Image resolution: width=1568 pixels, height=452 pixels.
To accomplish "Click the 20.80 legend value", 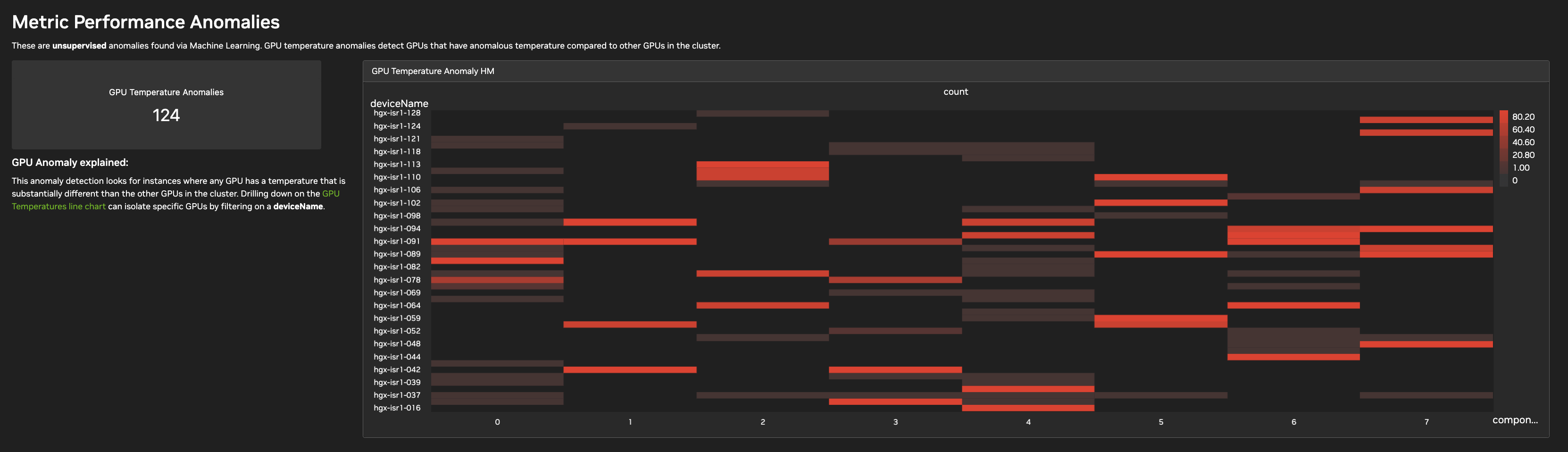I will [x=1523, y=155].
